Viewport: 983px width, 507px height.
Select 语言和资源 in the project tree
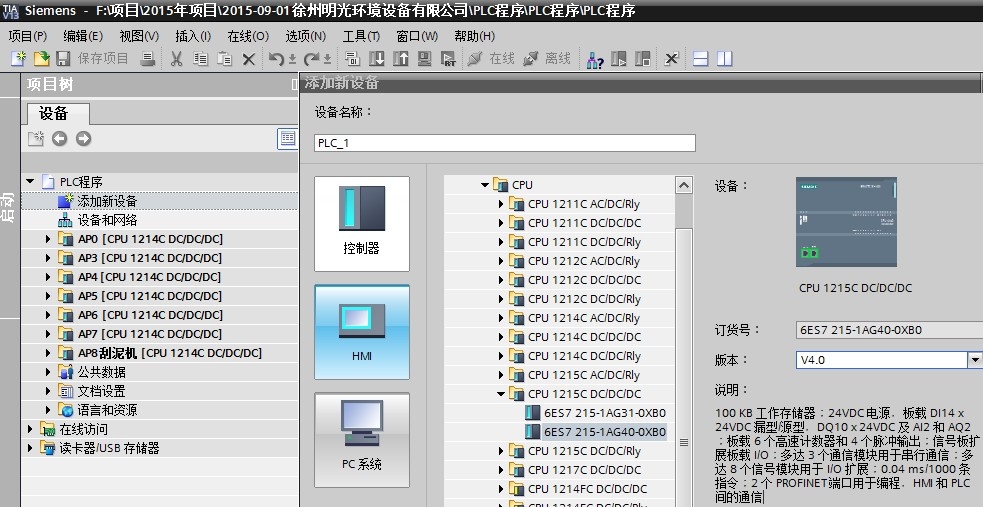pyautogui.click(x=107, y=410)
